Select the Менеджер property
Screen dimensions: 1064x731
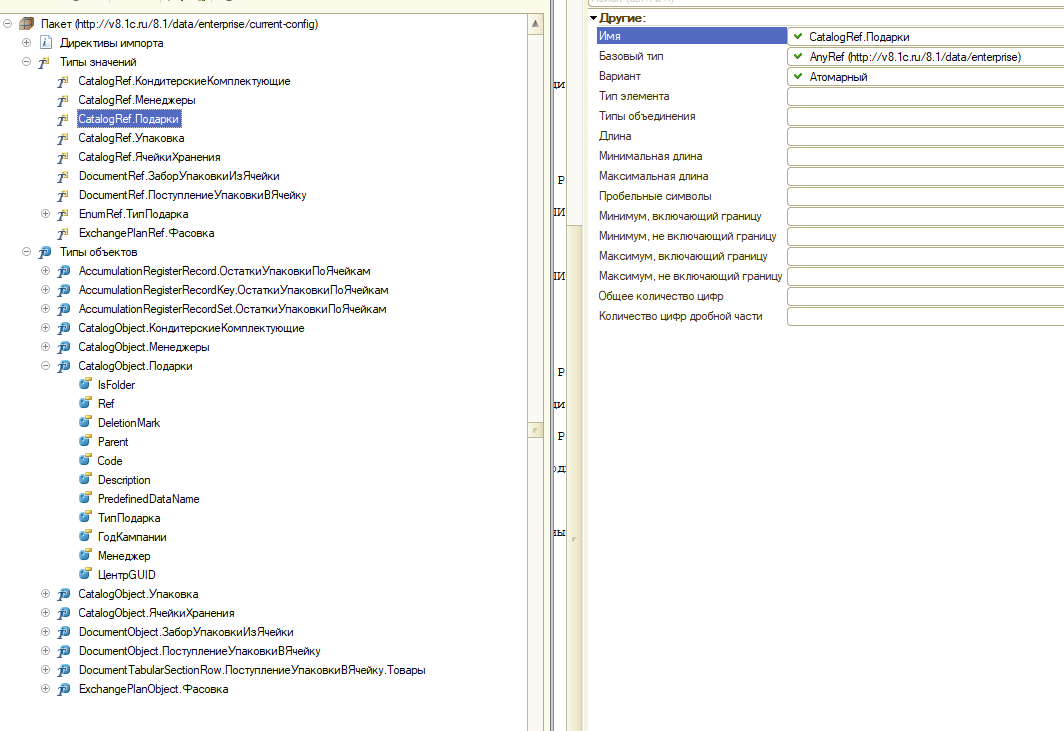124,556
